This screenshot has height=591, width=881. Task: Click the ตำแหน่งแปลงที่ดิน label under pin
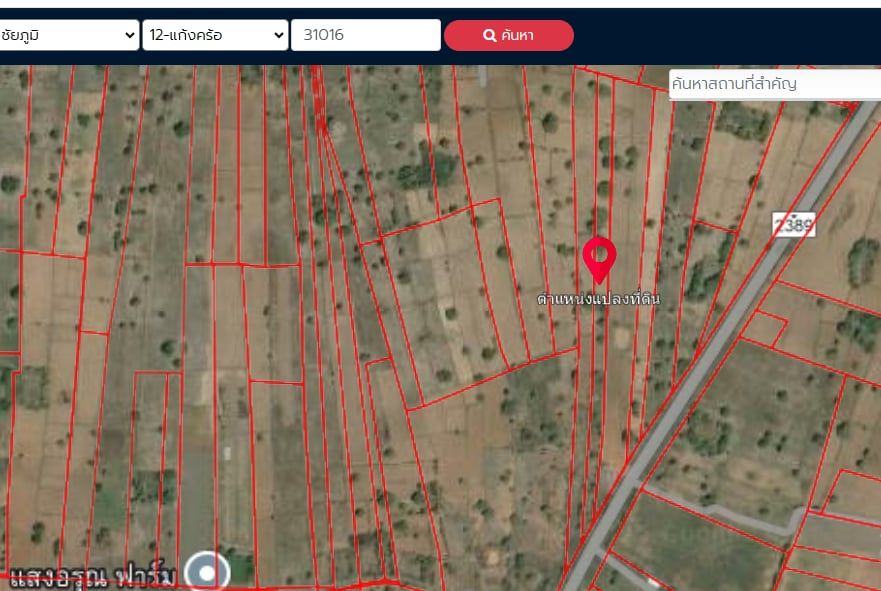coord(598,298)
